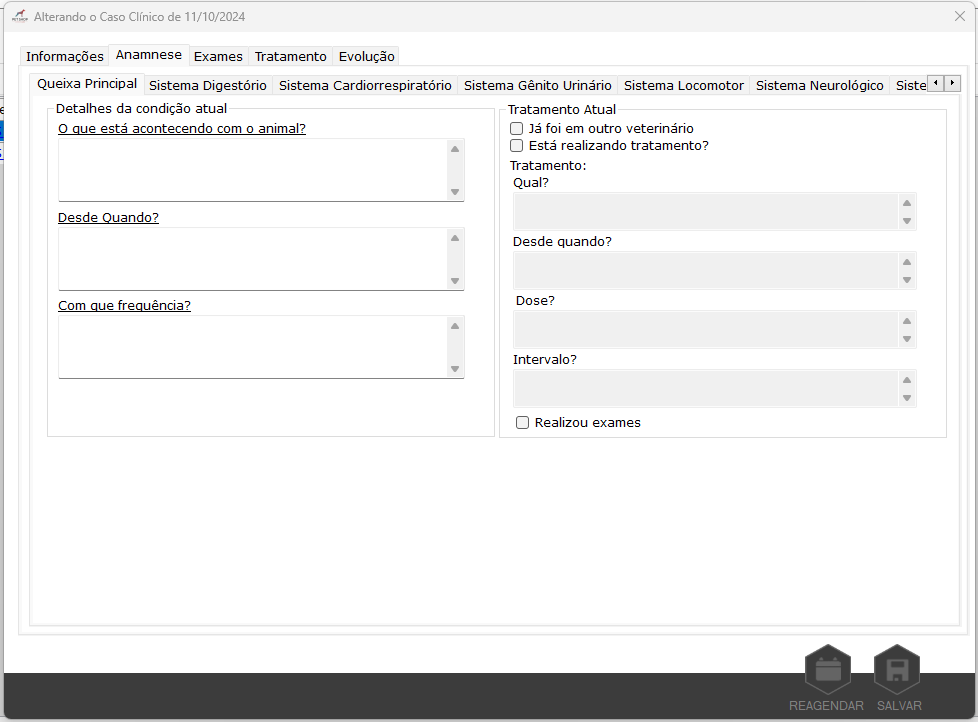
Task: Click up arrow of 'Qual?' field scrollbar
Action: [x=907, y=203]
